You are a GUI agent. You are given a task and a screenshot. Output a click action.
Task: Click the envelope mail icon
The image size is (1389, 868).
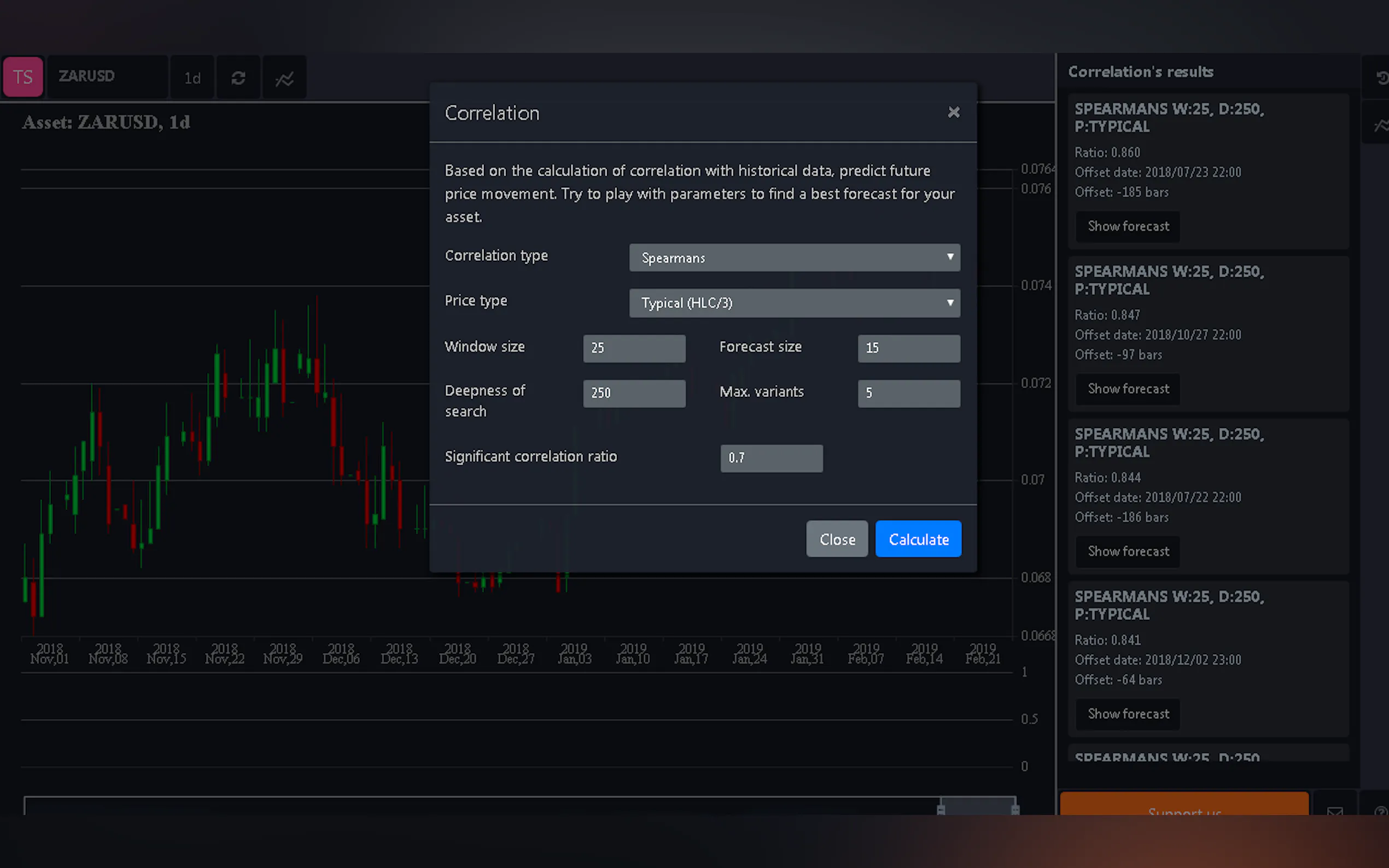[x=1334, y=810]
